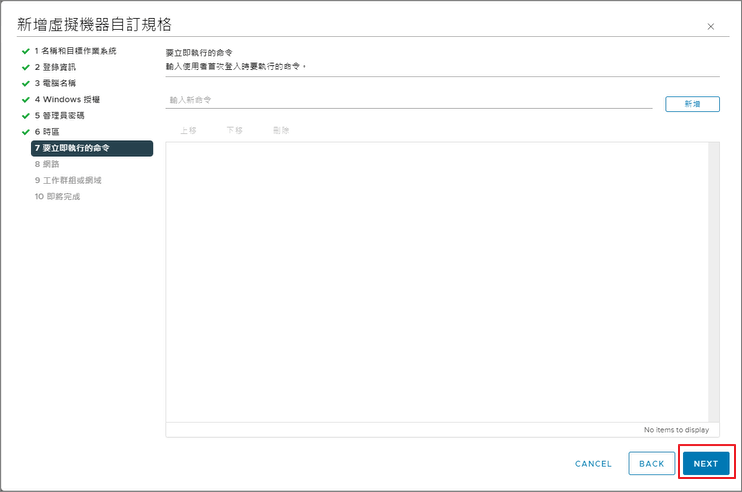
Task: Select step 8 網路
Action: [x=47, y=164]
